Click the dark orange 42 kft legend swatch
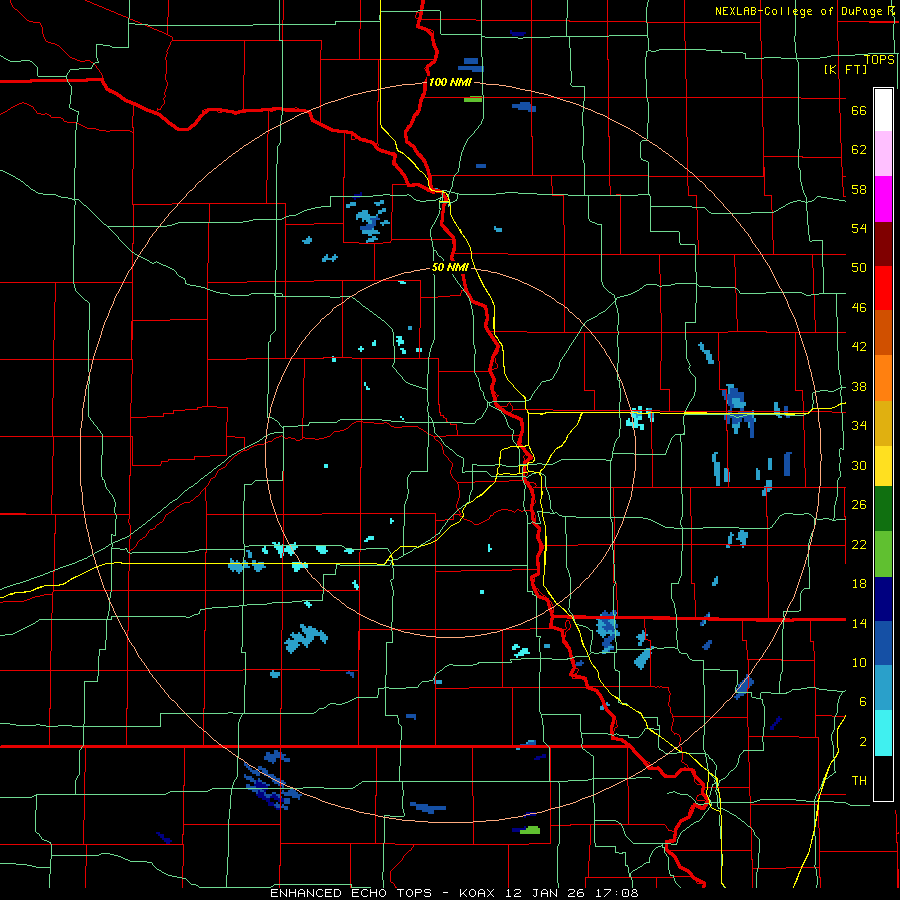Image resolution: width=900 pixels, height=900 pixels. pyautogui.click(x=883, y=333)
